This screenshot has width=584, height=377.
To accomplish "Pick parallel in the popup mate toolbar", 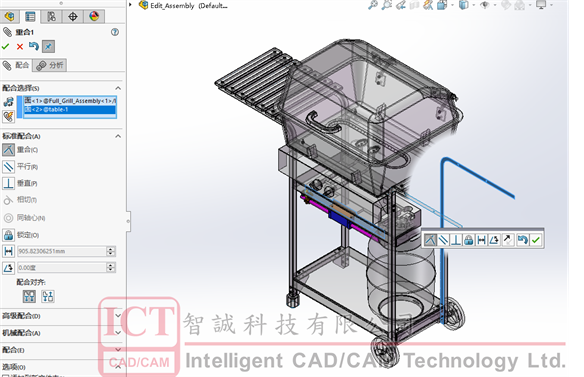I will pos(443,240).
